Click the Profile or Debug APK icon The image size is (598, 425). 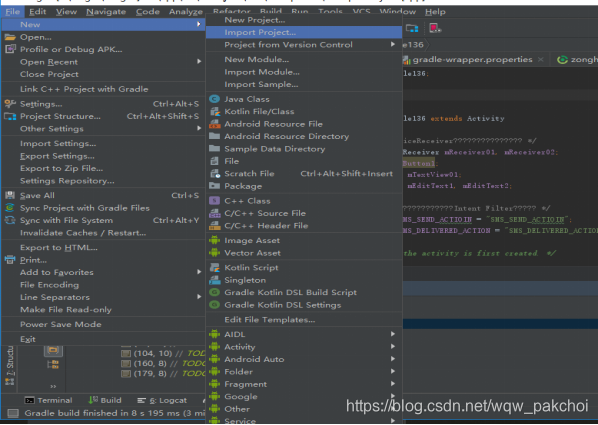pyautogui.click(x=10, y=50)
